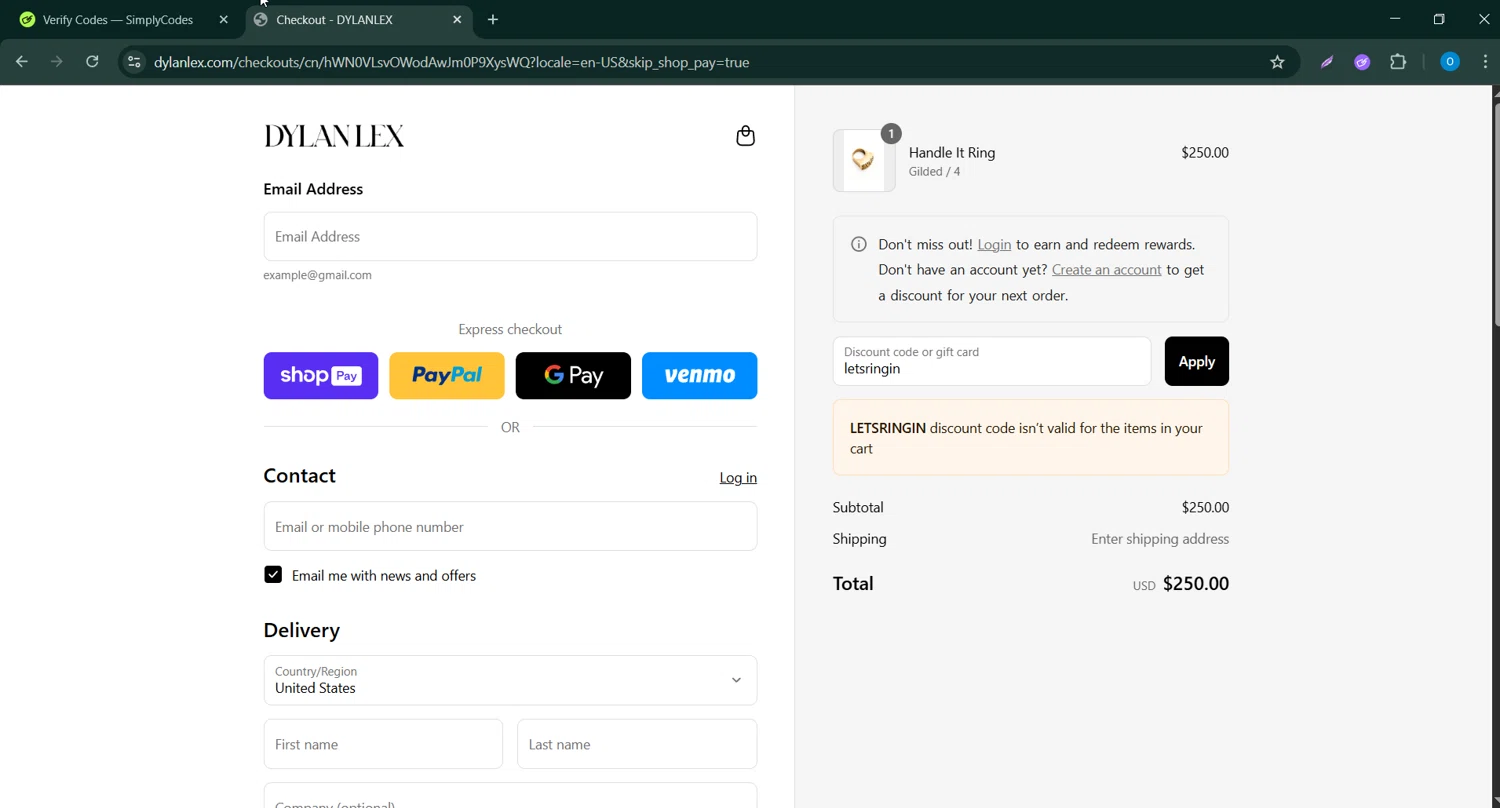Expand the Country/Region dropdown
The height and width of the screenshot is (808, 1500).
[510, 680]
